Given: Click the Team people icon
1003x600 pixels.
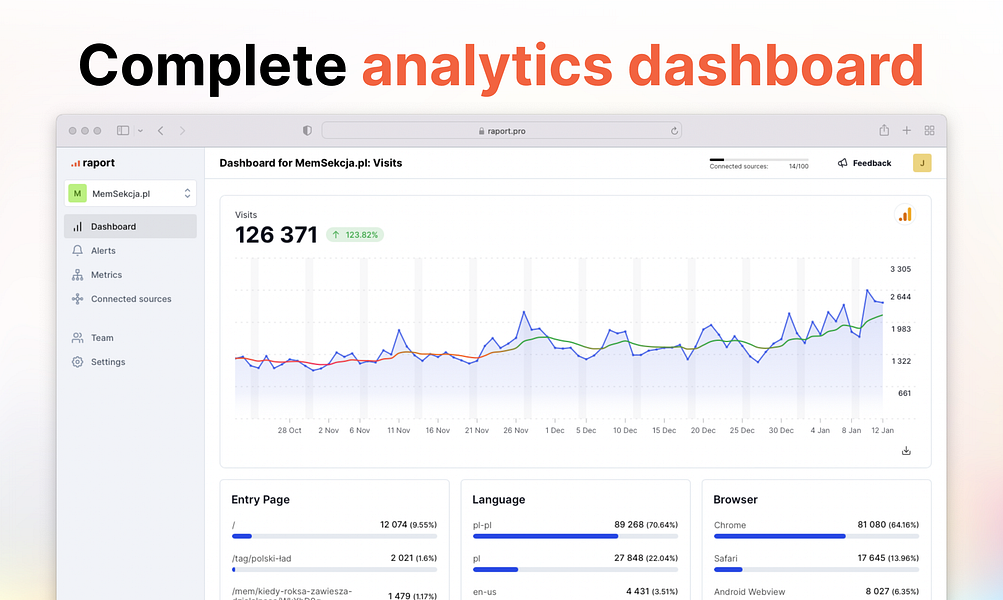Looking at the screenshot, I should tap(77, 338).
